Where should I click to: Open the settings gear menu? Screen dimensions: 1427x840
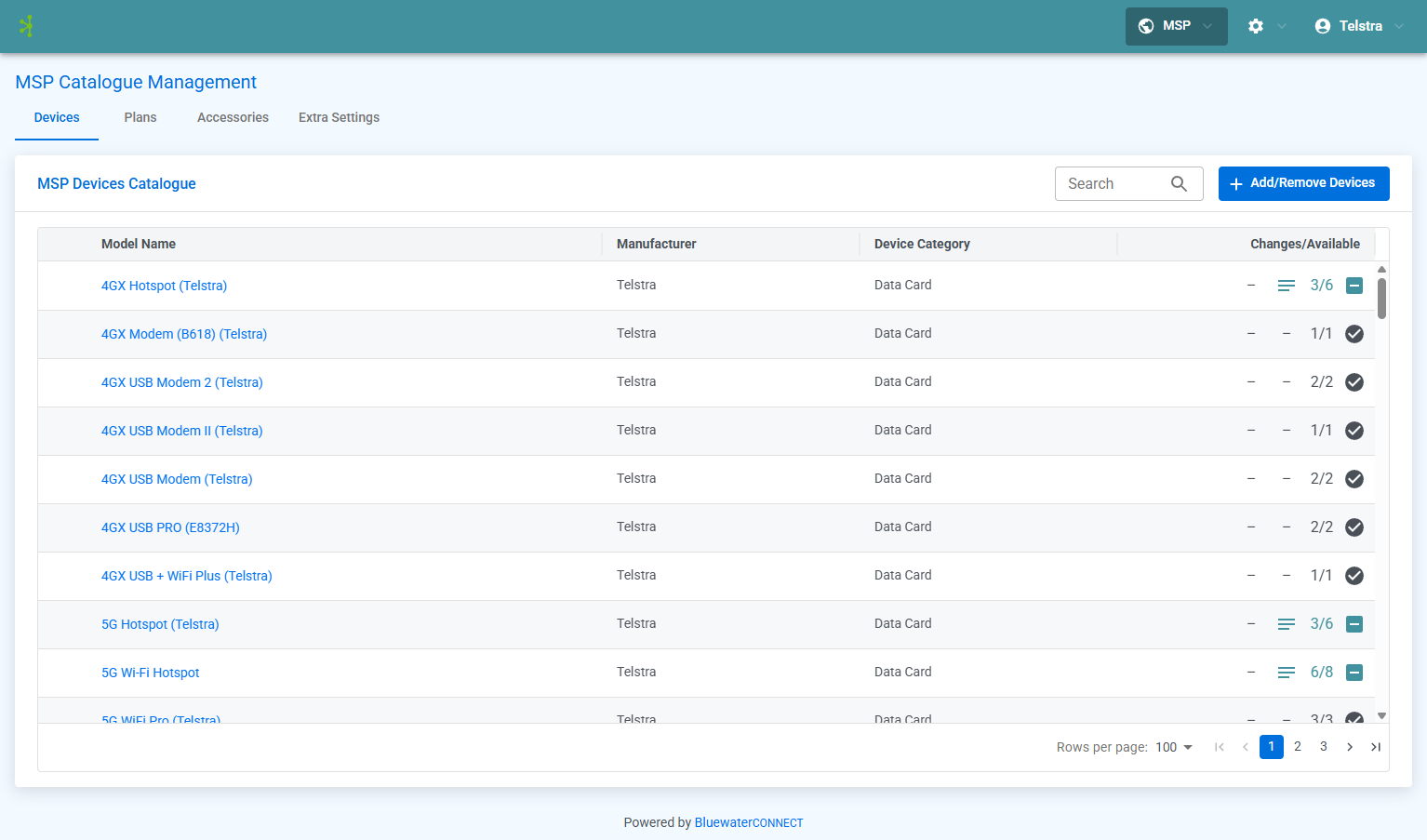coord(1256,26)
